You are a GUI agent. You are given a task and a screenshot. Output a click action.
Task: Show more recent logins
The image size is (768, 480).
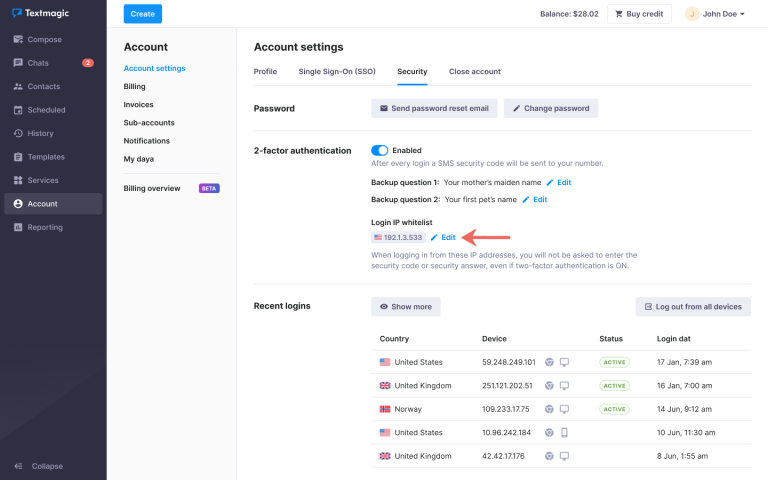(x=405, y=307)
